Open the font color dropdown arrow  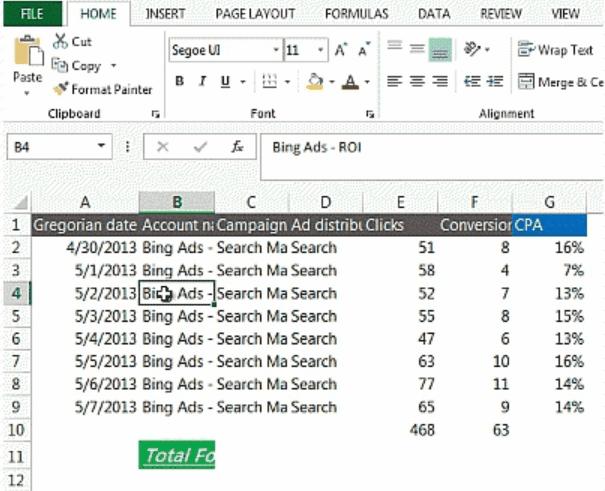click(367, 82)
